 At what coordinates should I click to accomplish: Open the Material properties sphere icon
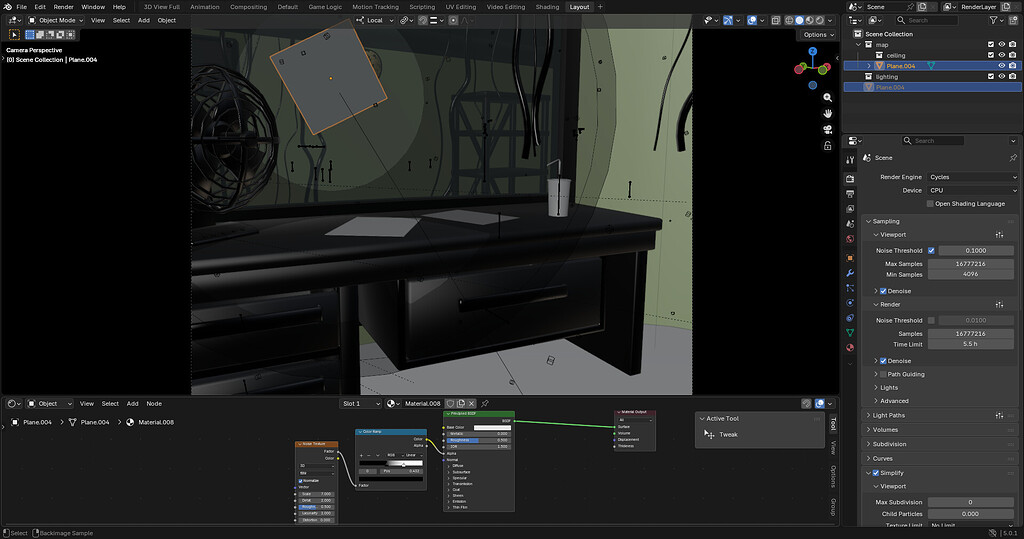click(850, 348)
